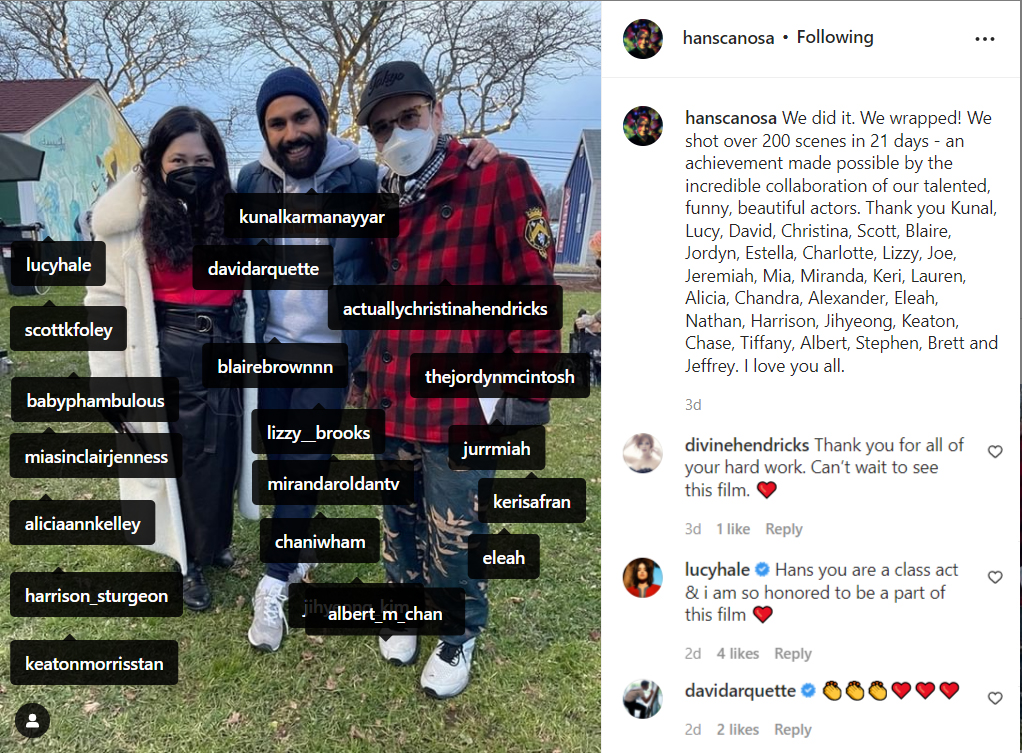Open davidarquette commenter avatar
This screenshot has width=1022, height=753.
643,699
